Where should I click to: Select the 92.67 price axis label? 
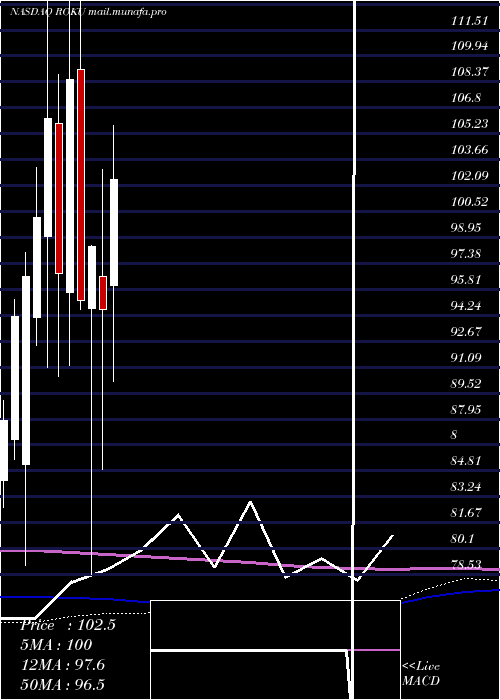point(466,332)
